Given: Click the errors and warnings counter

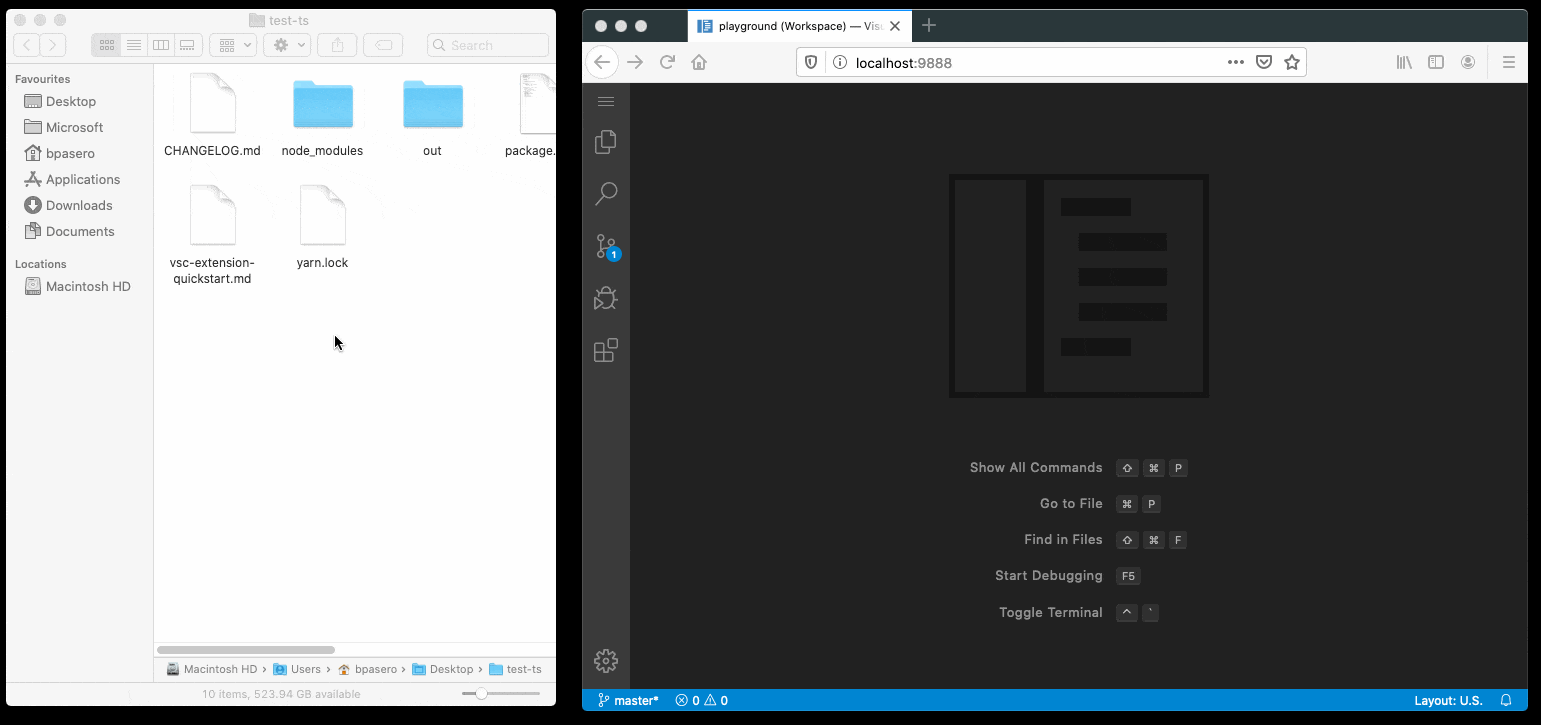Looking at the screenshot, I should tap(701, 700).
